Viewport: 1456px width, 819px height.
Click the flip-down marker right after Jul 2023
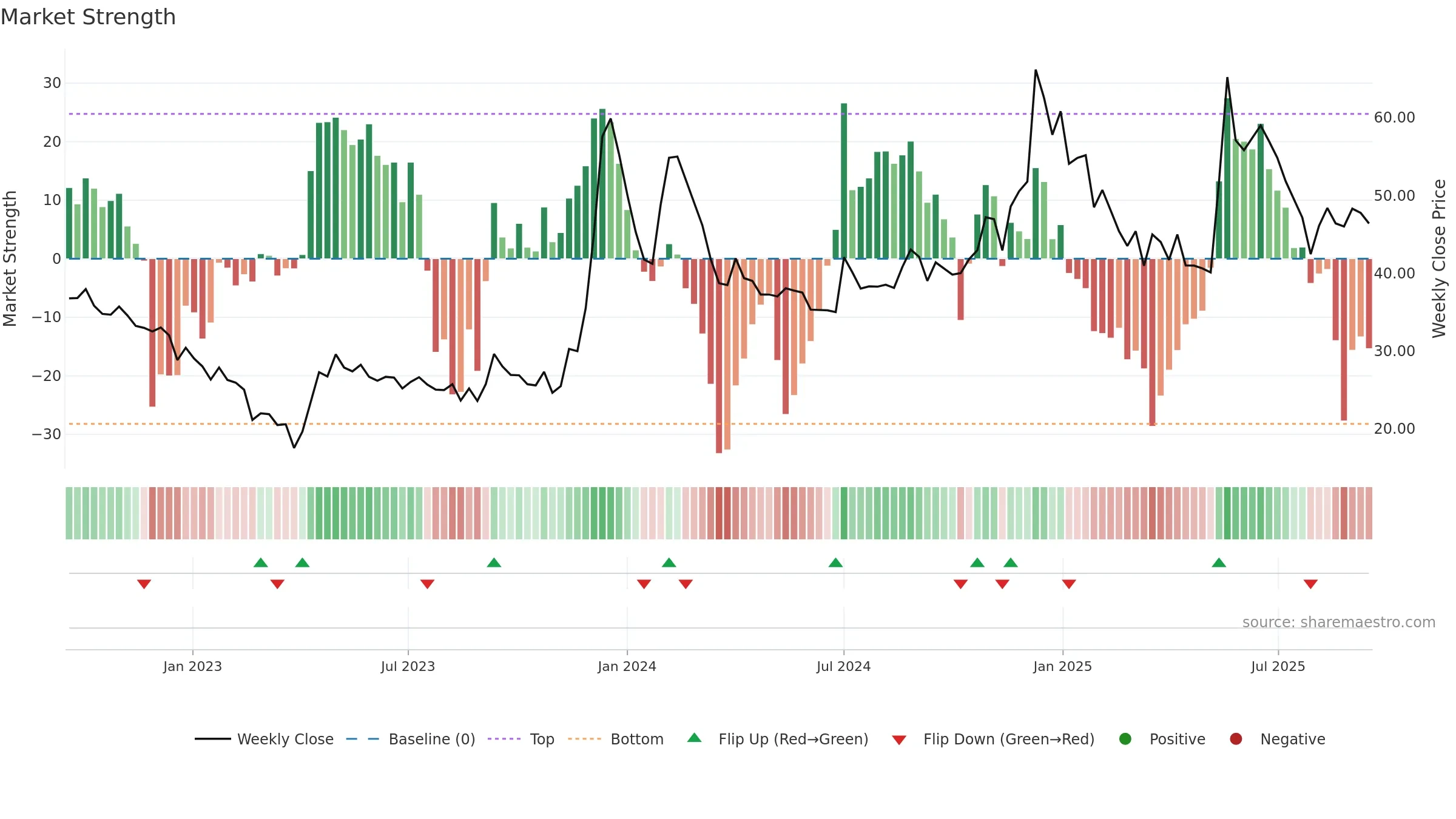pyautogui.click(x=427, y=584)
